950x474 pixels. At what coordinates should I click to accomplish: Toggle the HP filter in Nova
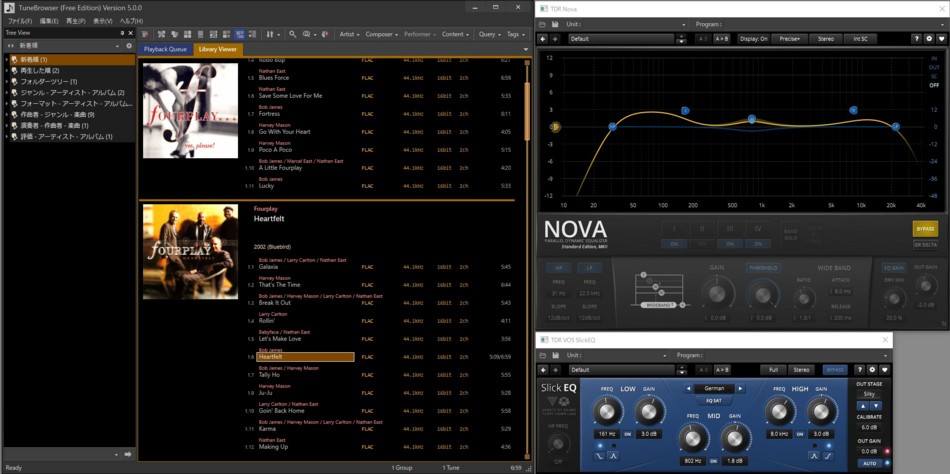pos(559,267)
